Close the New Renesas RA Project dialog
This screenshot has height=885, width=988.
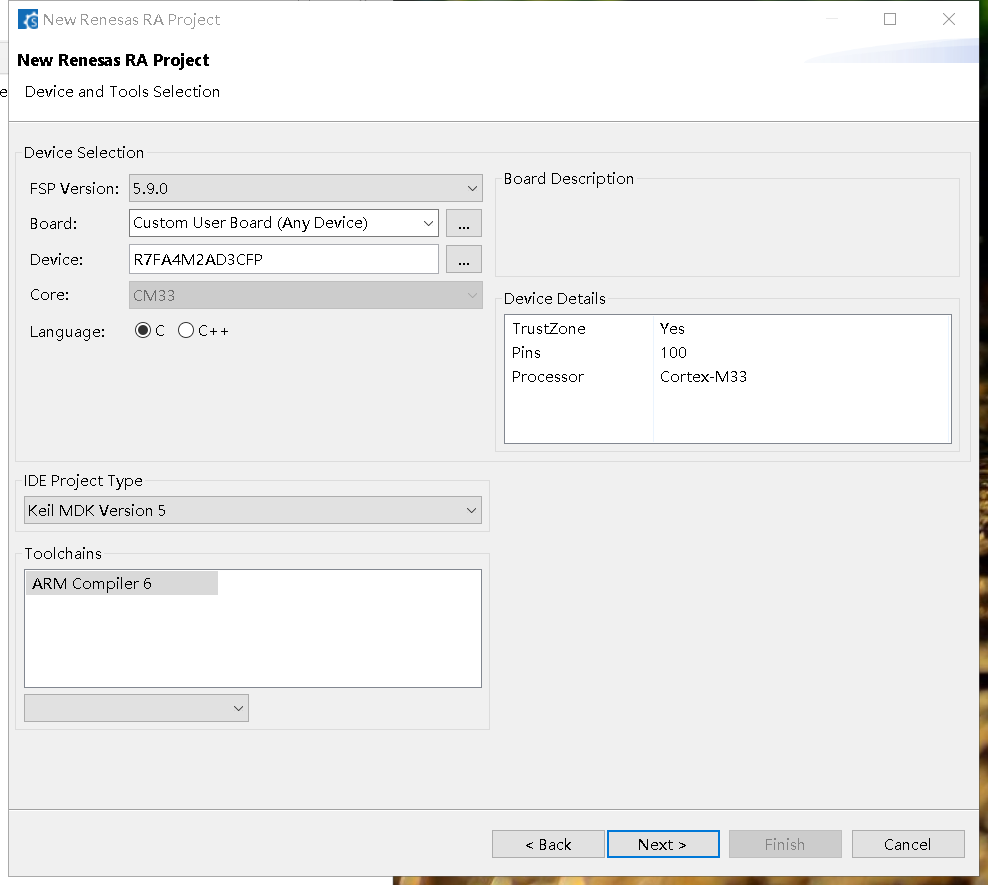[948, 20]
